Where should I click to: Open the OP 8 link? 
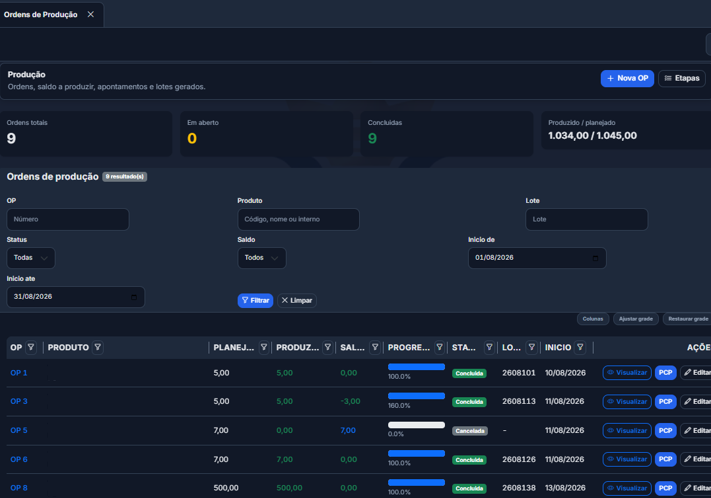pos(19,488)
